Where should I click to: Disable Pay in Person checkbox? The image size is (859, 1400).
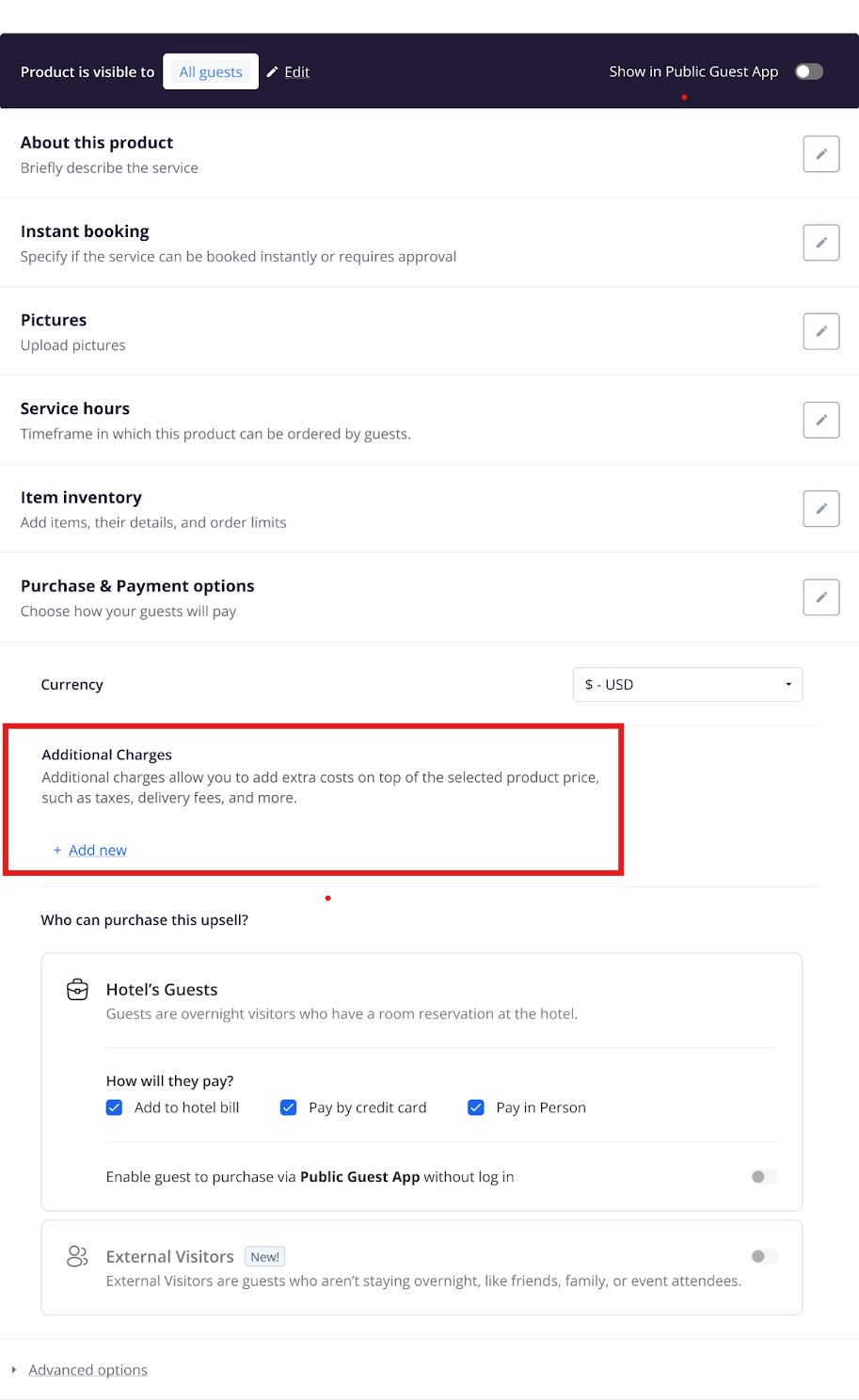[476, 1107]
